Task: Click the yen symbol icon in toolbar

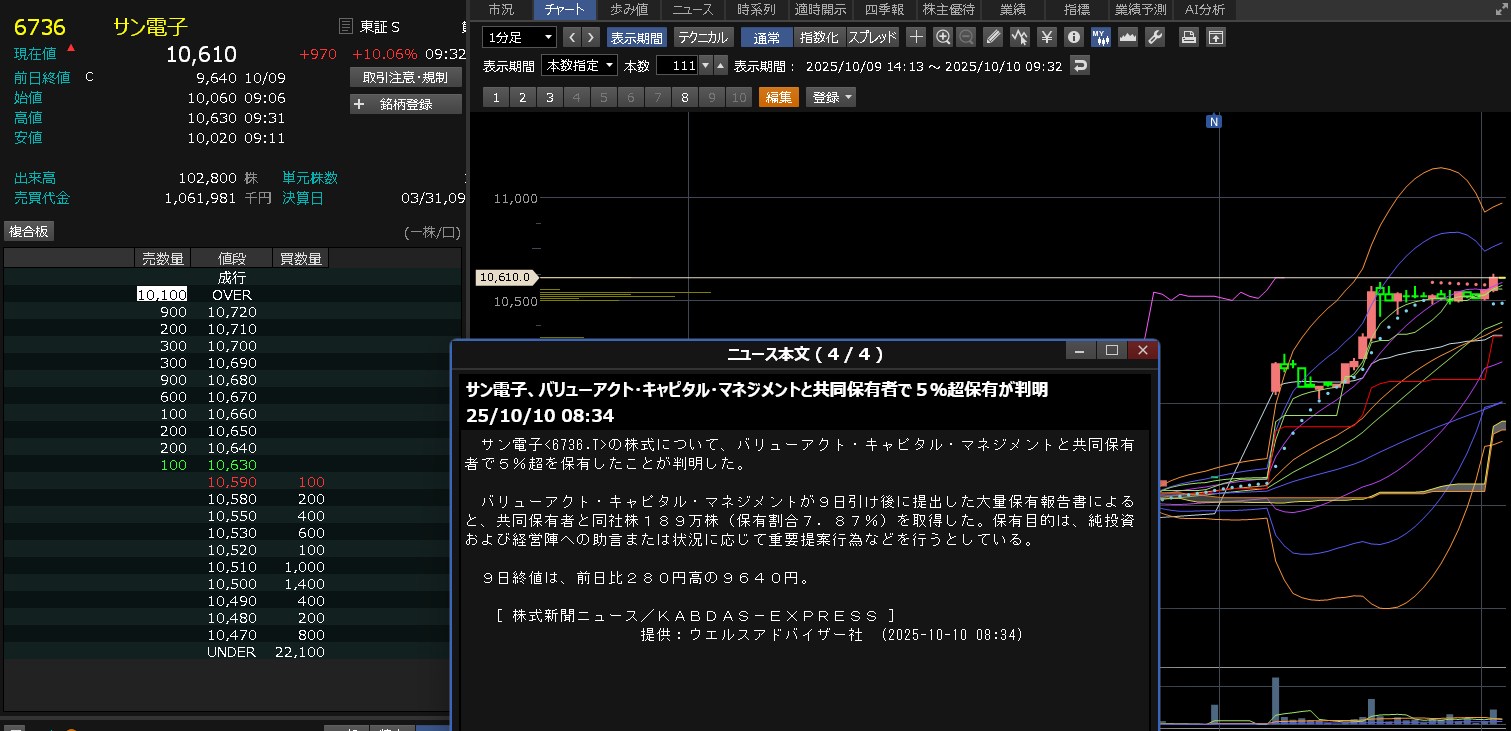Action: pyautogui.click(x=1047, y=38)
